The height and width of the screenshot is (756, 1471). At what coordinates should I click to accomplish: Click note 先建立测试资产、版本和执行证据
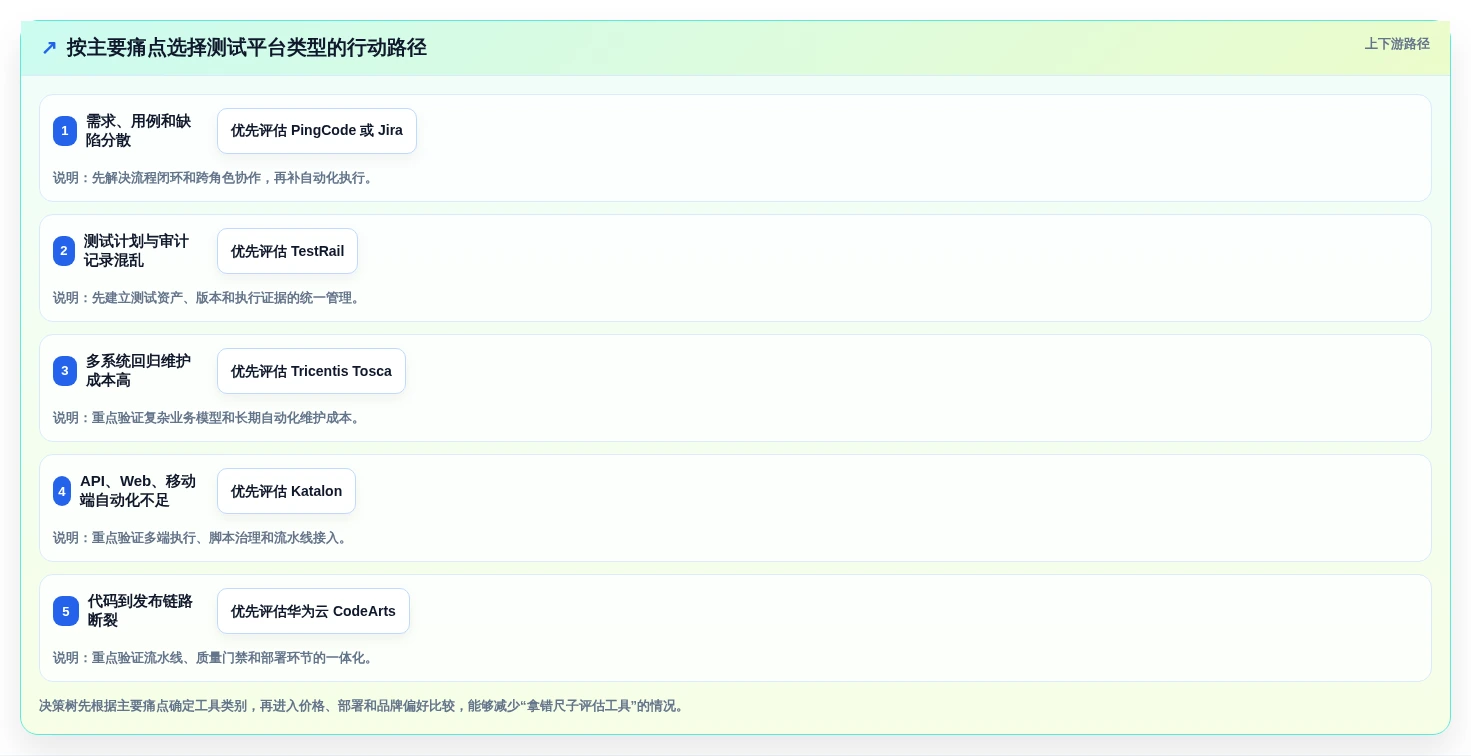click(x=208, y=298)
